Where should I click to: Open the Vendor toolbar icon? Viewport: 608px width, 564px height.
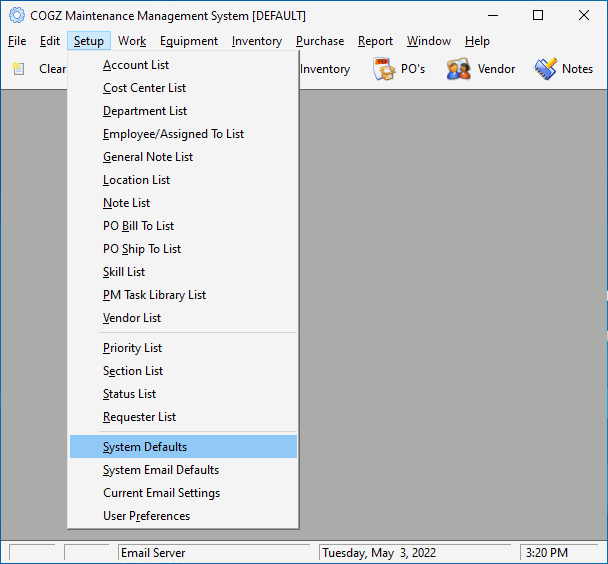(459, 69)
